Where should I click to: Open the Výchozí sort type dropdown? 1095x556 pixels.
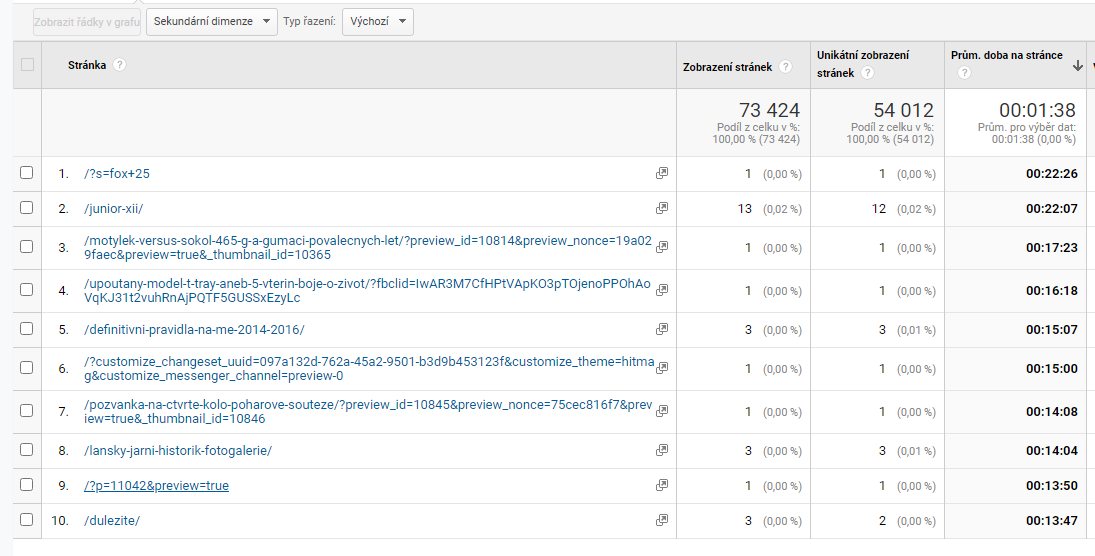click(x=378, y=22)
